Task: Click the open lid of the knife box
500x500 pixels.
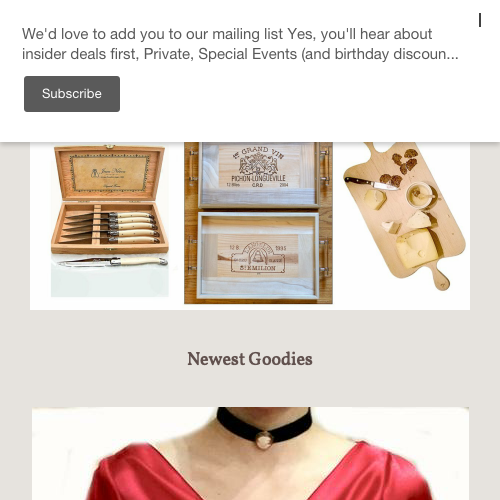Action: (110, 172)
